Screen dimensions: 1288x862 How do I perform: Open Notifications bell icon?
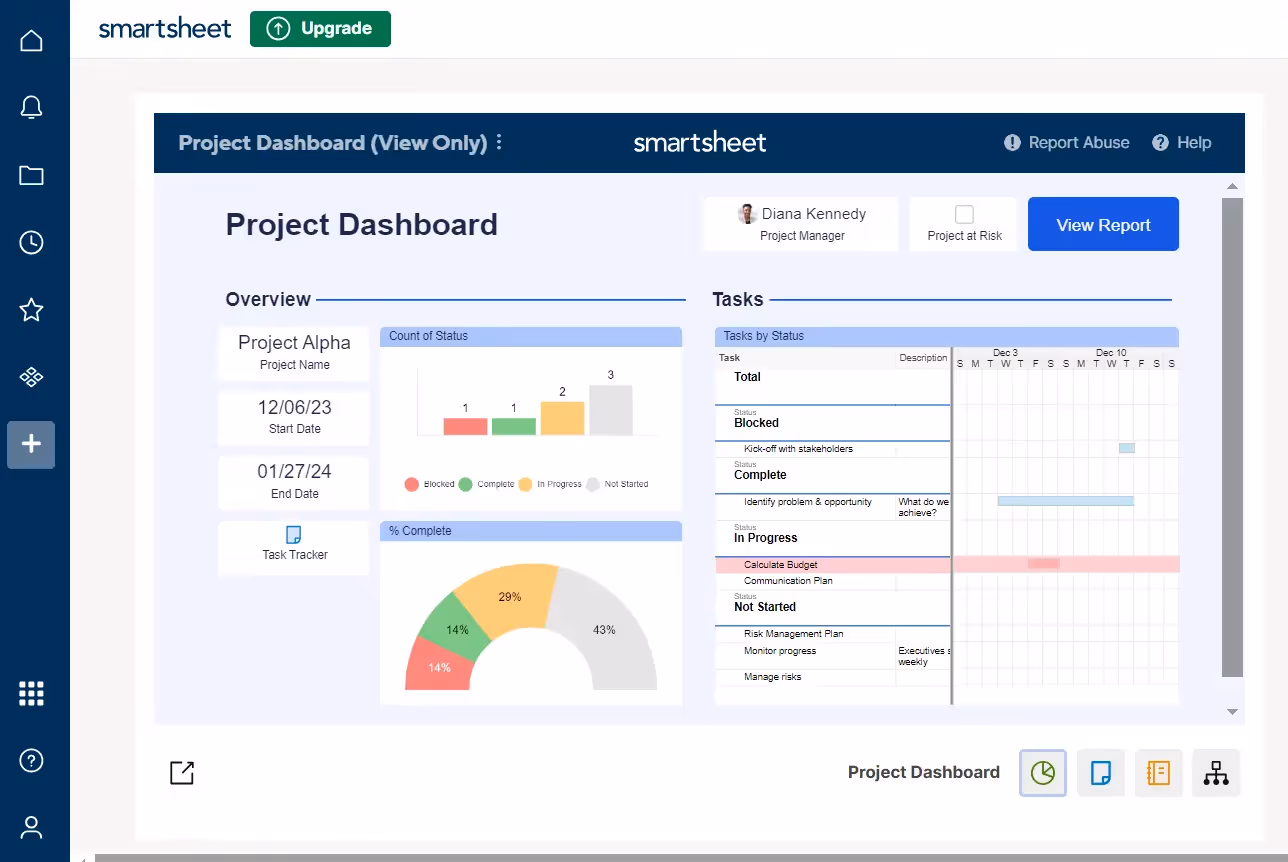31,108
